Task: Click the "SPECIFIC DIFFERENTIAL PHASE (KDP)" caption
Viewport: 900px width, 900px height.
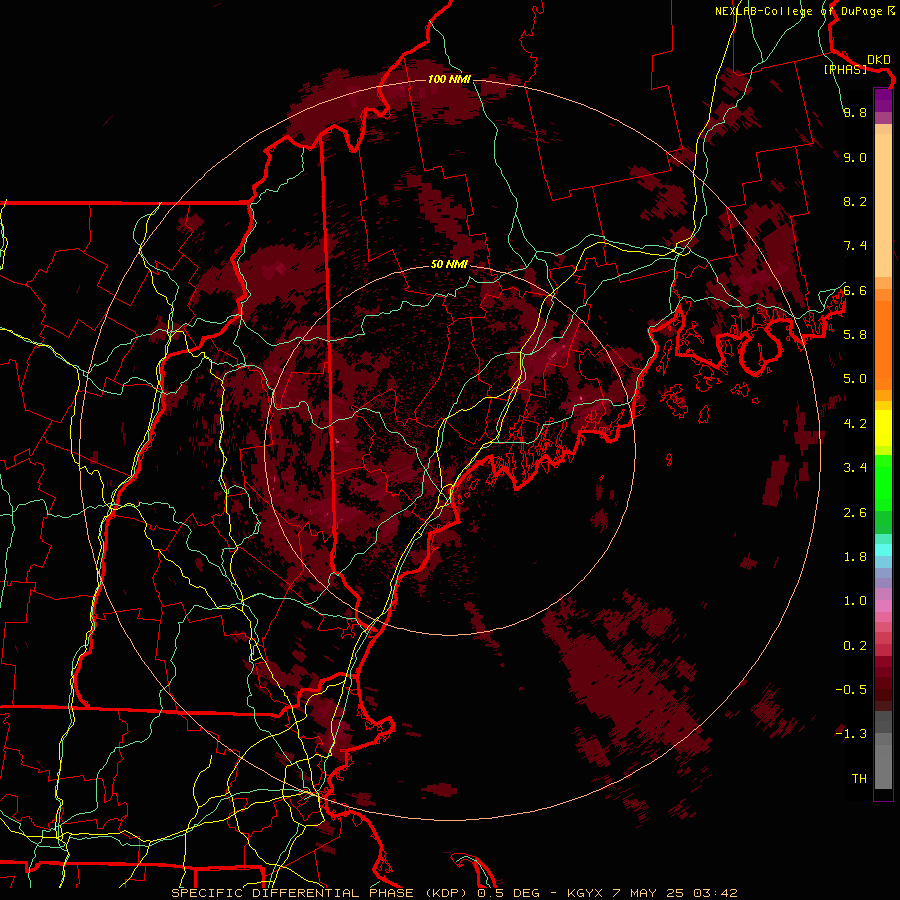Action: click(x=320, y=893)
